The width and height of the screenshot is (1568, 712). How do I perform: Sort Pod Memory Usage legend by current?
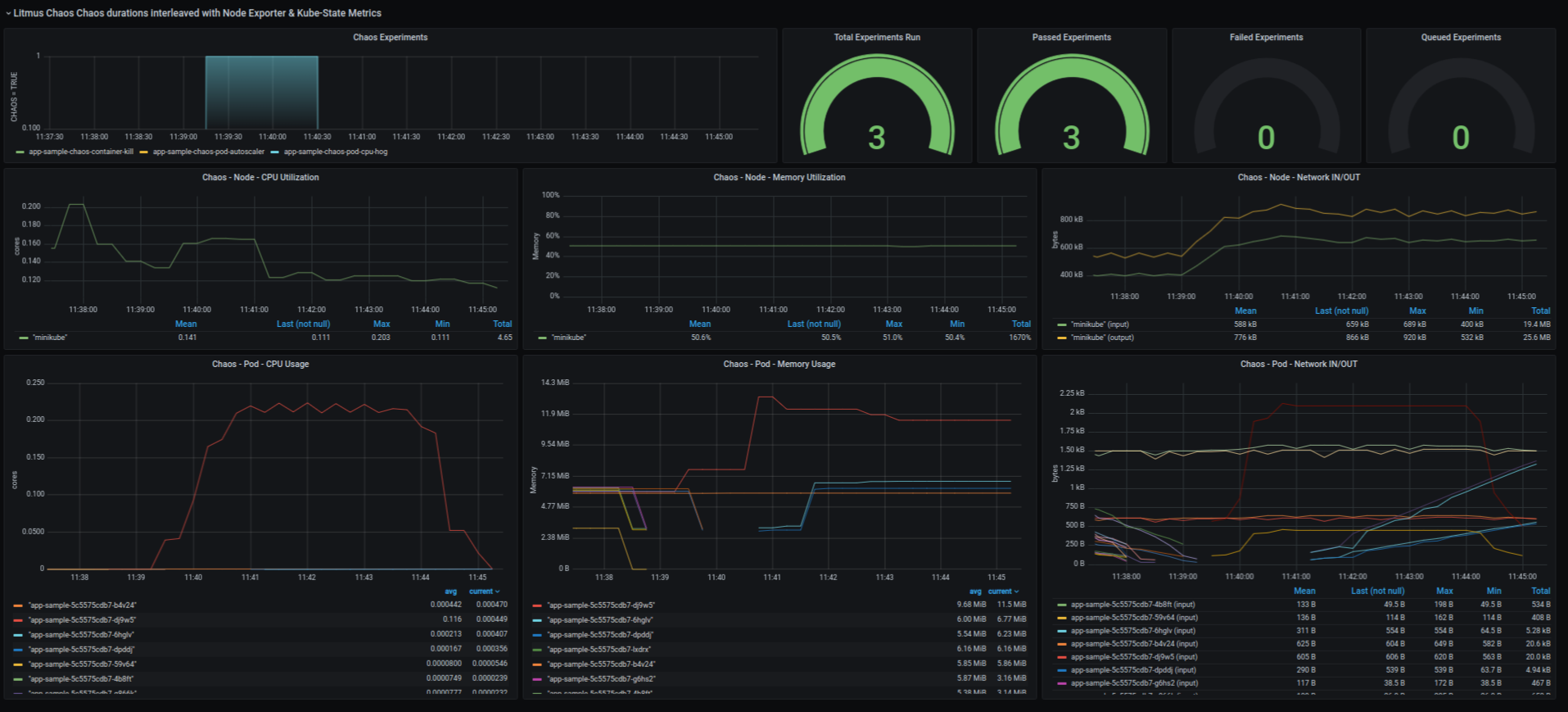1003,592
